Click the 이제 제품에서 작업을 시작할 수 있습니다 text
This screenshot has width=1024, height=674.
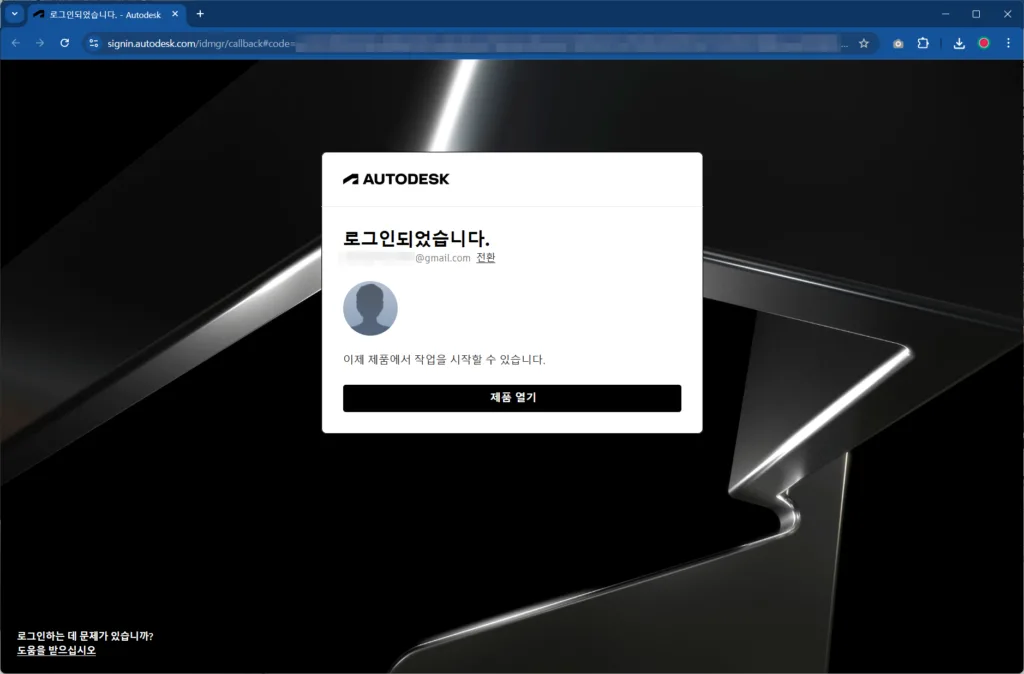coord(444,360)
